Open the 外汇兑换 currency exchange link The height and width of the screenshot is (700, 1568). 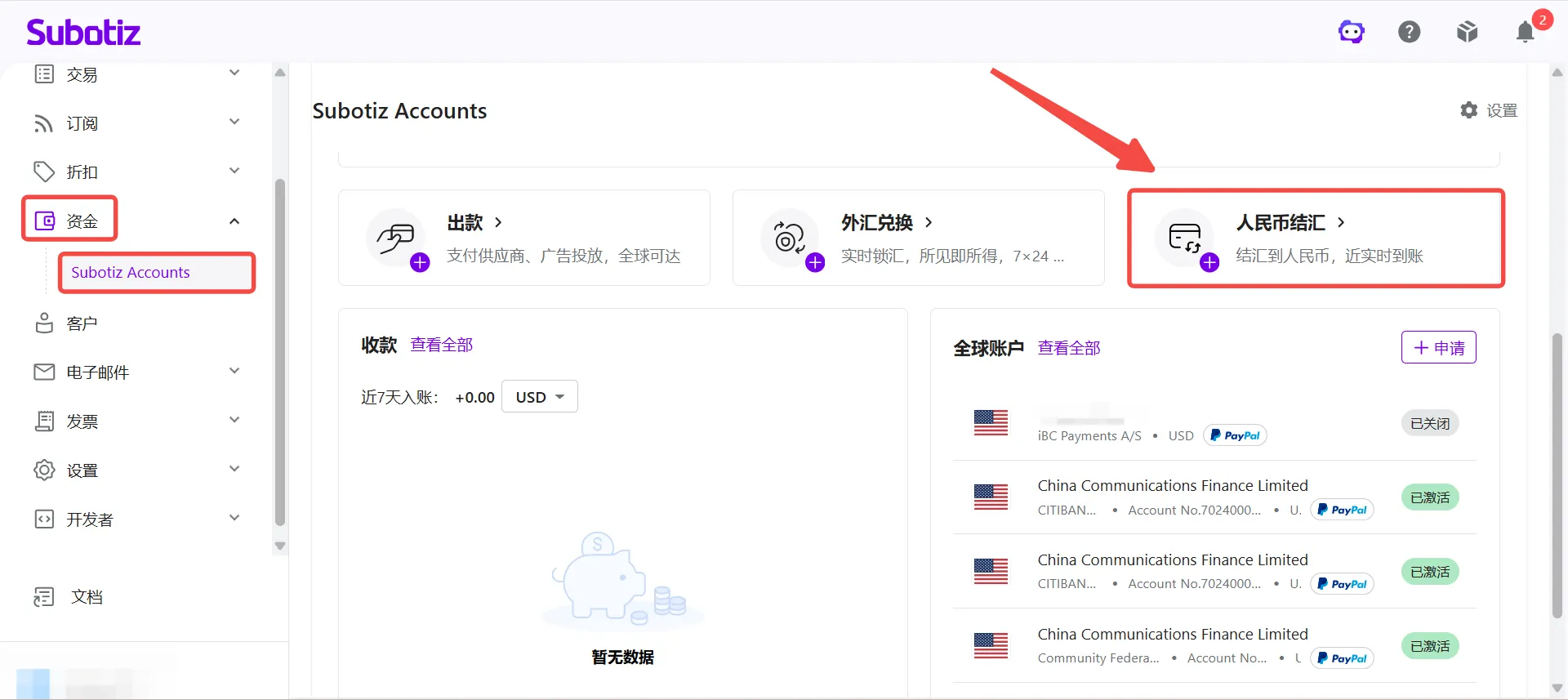pyautogui.click(x=888, y=222)
